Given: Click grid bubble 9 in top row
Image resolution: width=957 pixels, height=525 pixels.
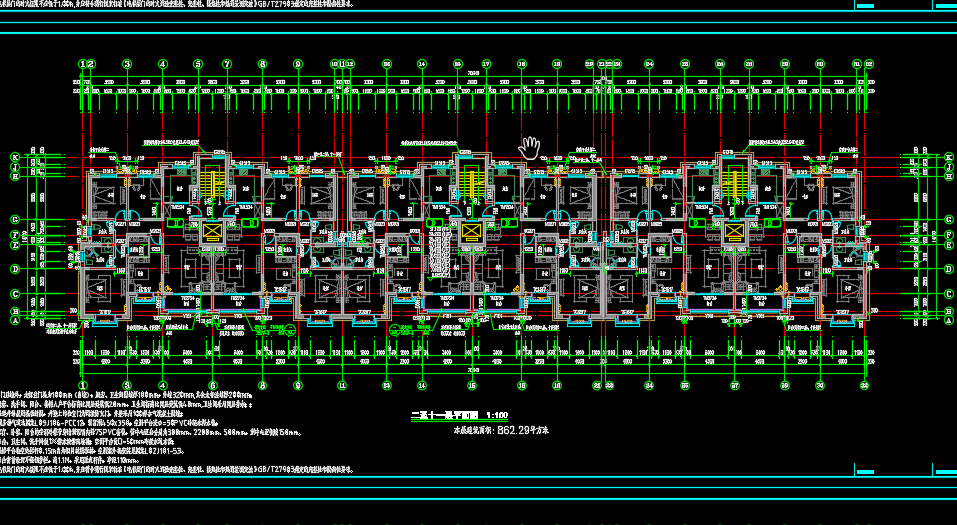Looking at the screenshot, I should pyautogui.click(x=297, y=65).
